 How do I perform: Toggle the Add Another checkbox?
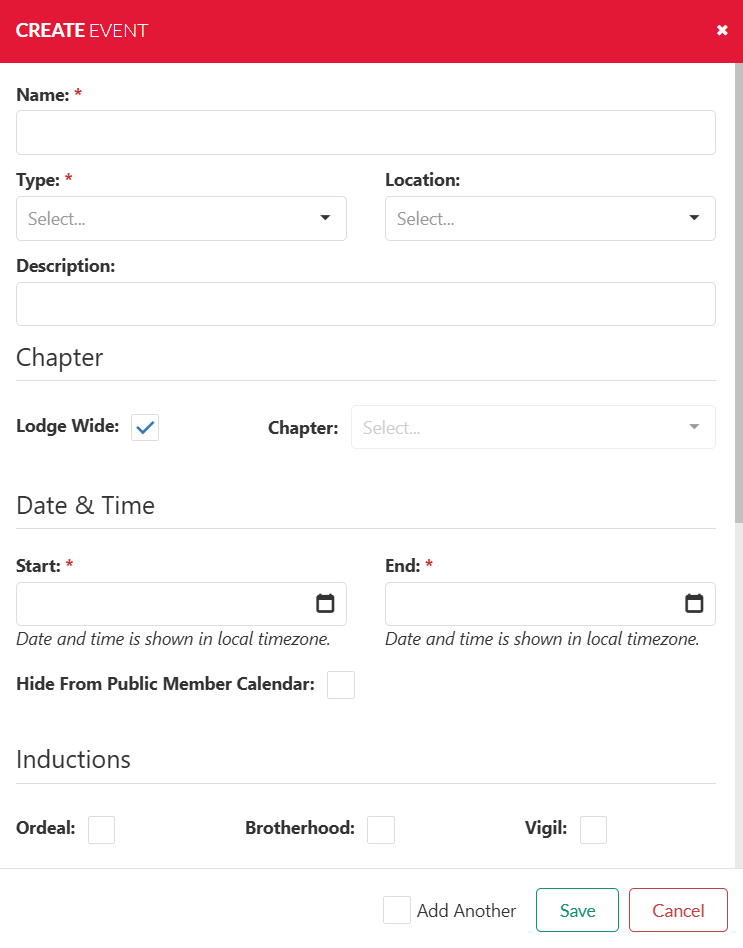[397, 910]
